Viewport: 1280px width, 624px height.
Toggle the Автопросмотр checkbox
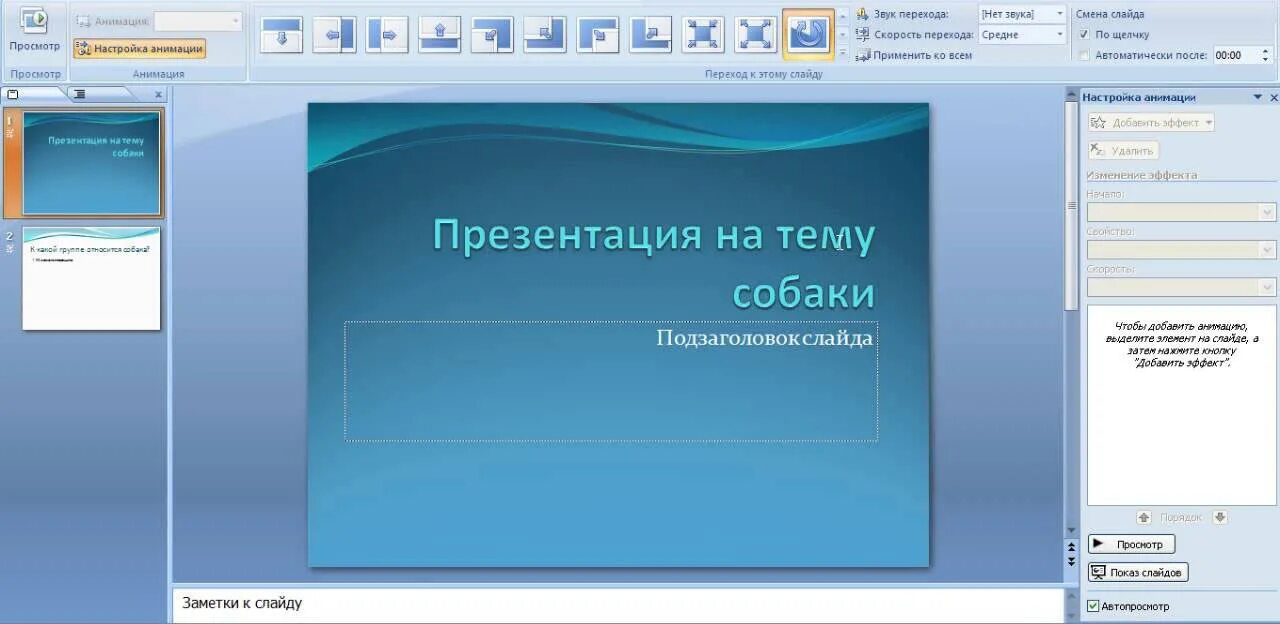click(1093, 606)
